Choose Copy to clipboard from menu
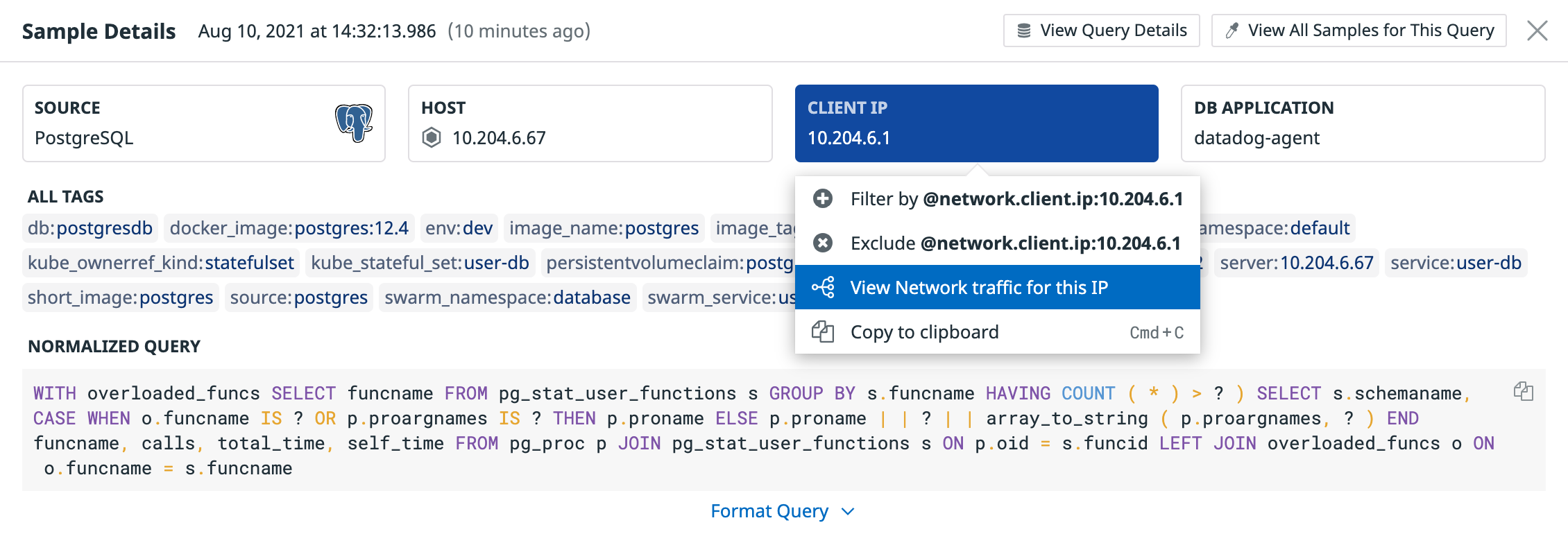The image size is (1568, 534). 924,332
